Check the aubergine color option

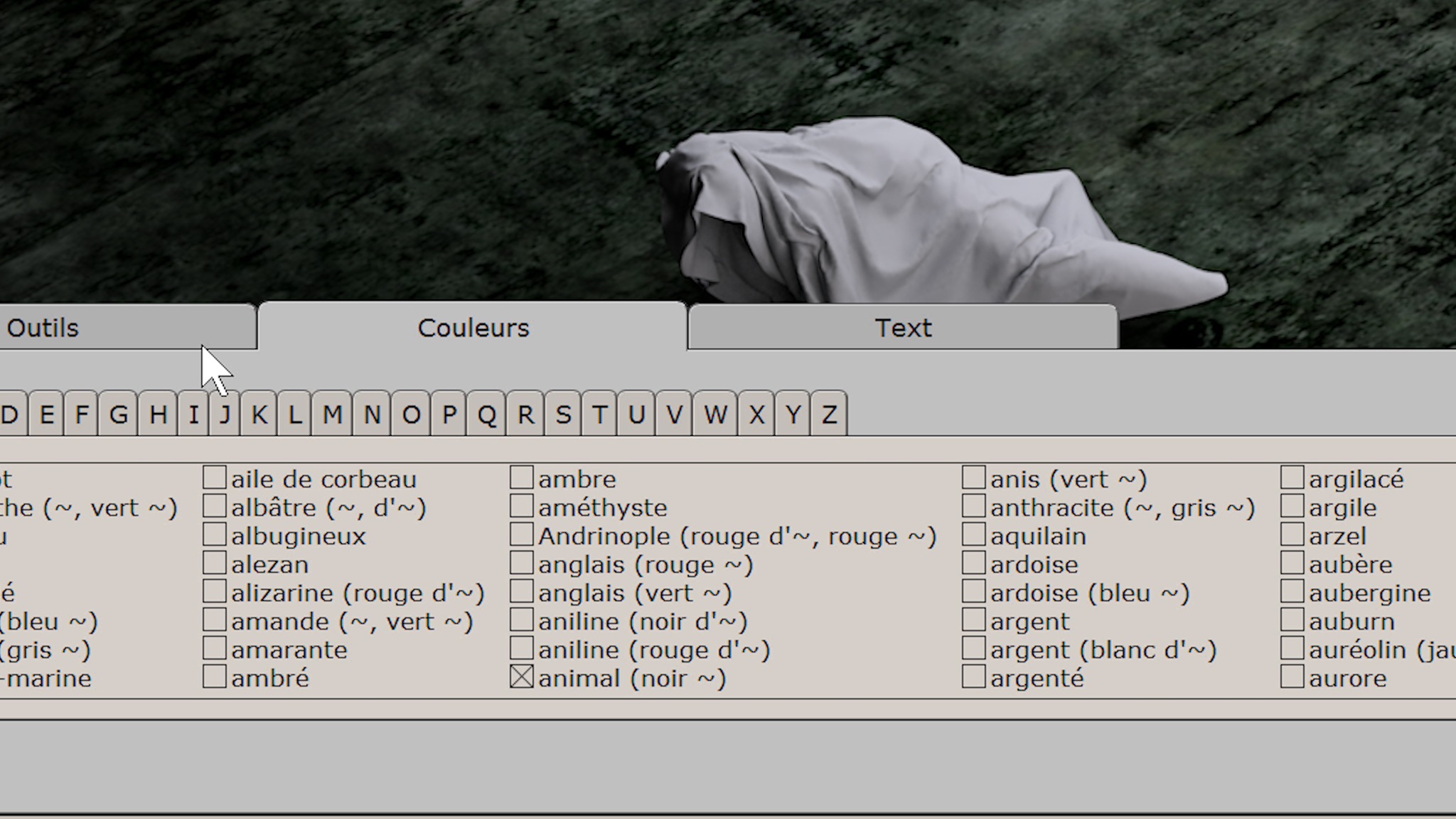[1292, 592]
